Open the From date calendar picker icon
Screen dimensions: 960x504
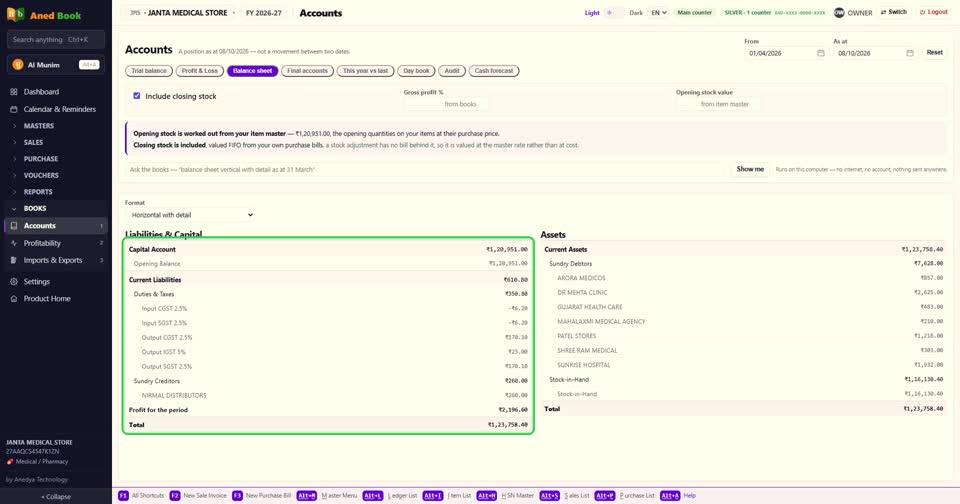pos(821,53)
